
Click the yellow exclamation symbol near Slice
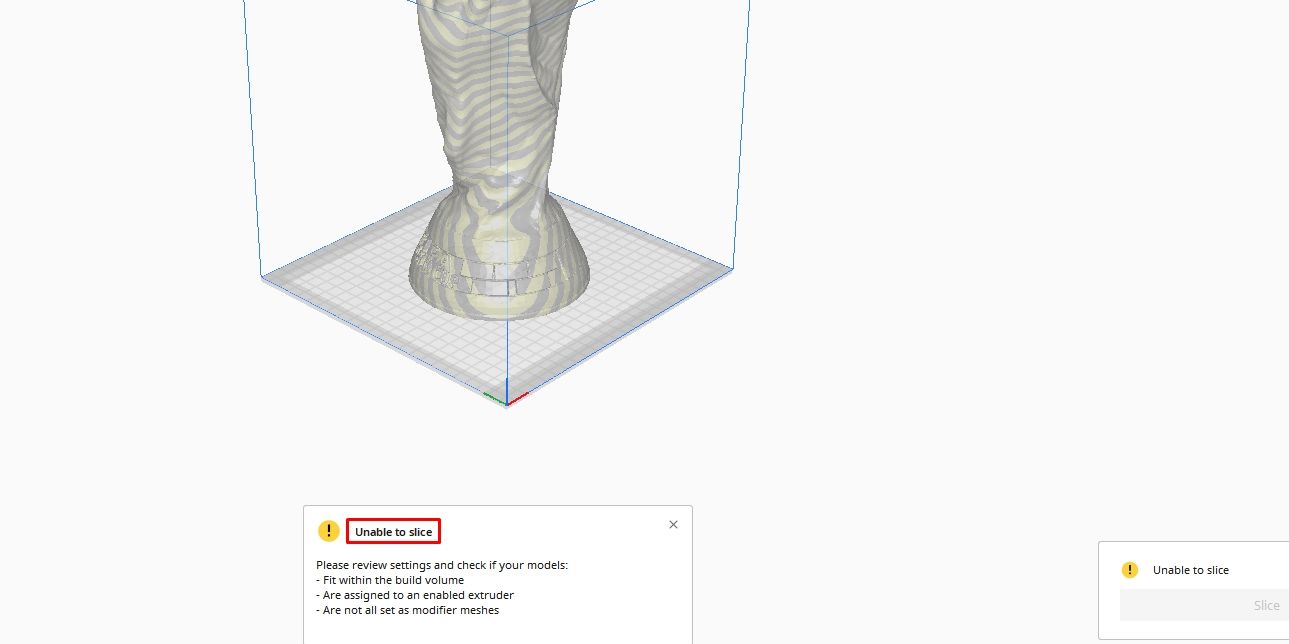(1130, 569)
